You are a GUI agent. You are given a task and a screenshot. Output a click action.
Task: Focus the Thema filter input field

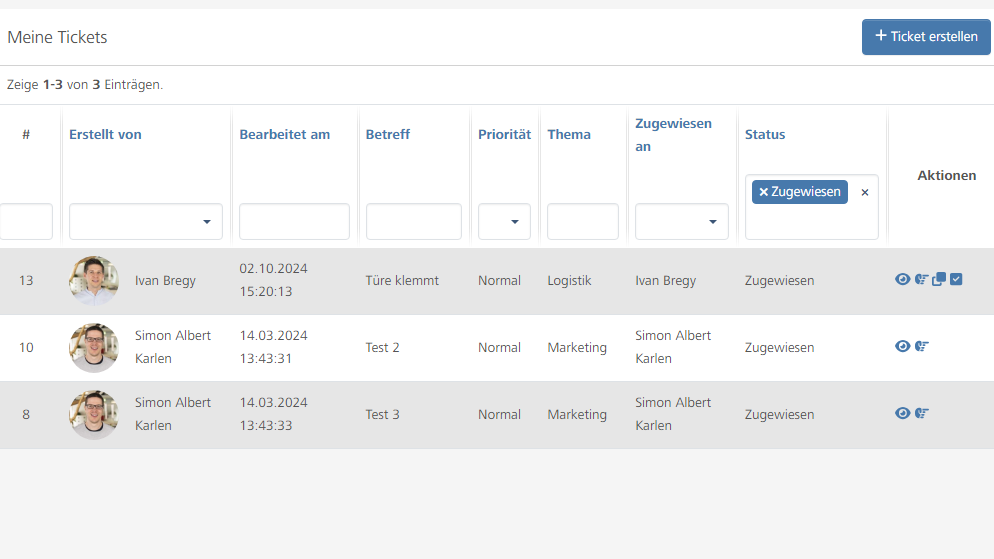coord(582,222)
